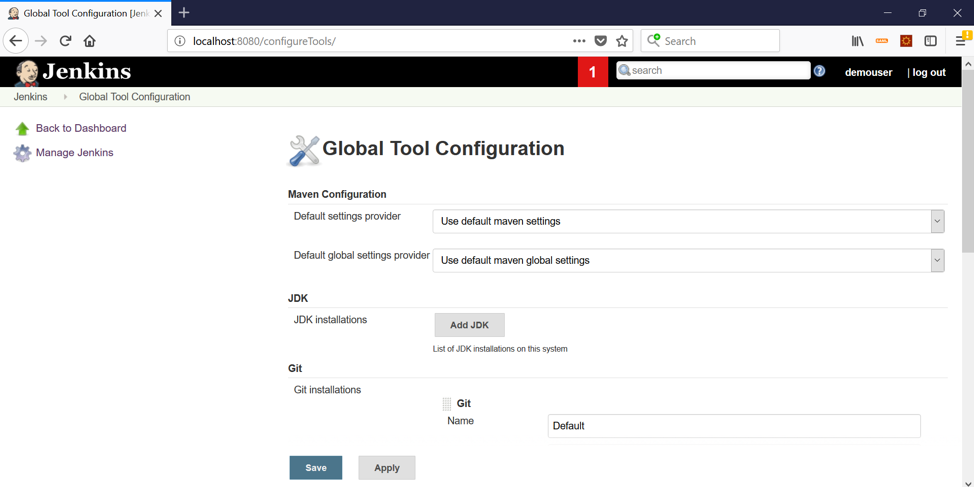The height and width of the screenshot is (487, 974).
Task: Open Back to Dashboard link
Action: click(81, 129)
